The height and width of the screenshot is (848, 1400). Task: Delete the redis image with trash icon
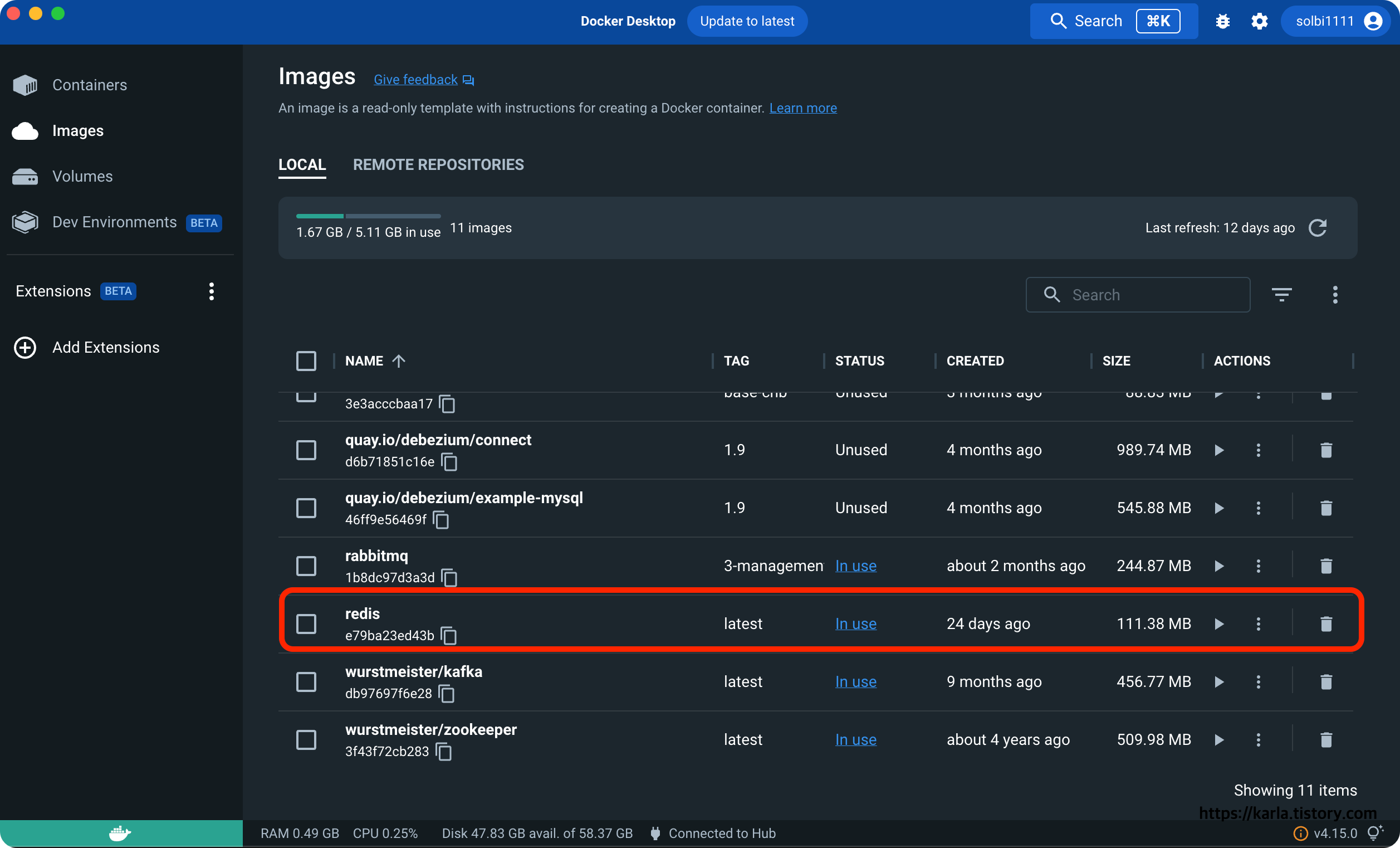click(1325, 623)
